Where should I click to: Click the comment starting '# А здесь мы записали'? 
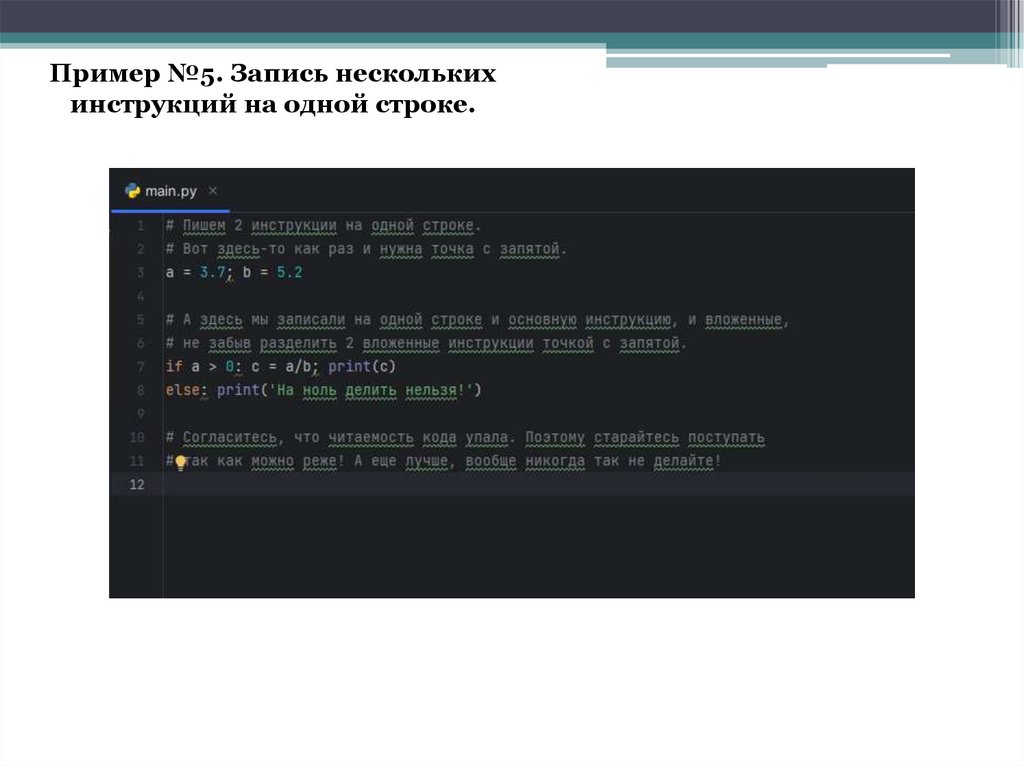tap(477, 320)
